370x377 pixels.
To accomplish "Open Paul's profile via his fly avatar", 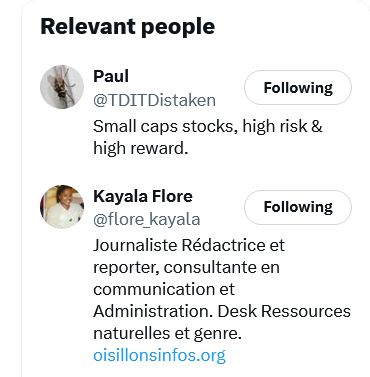I will coord(62,87).
